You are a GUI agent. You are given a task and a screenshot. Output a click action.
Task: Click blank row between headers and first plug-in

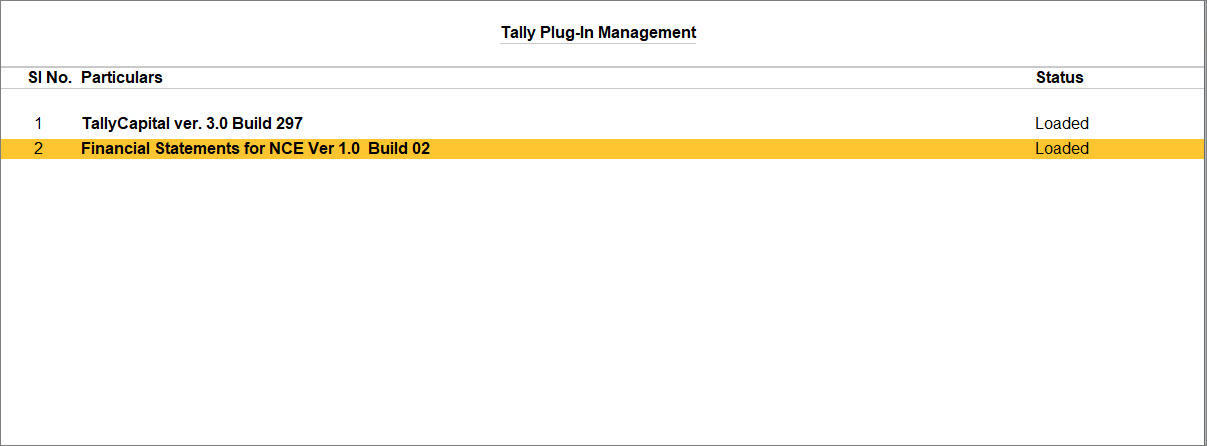(x=603, y=100)
